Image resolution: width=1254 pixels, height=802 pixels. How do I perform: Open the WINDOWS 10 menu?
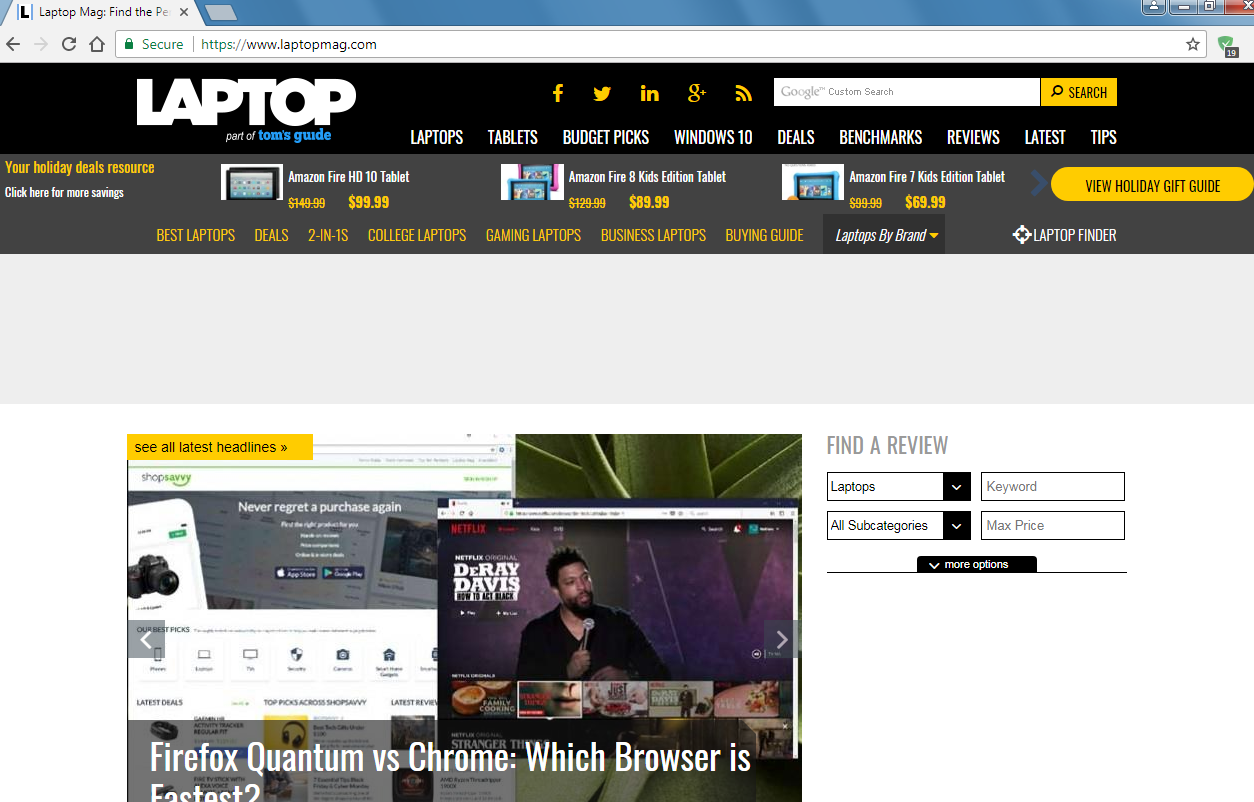[713, 137]
